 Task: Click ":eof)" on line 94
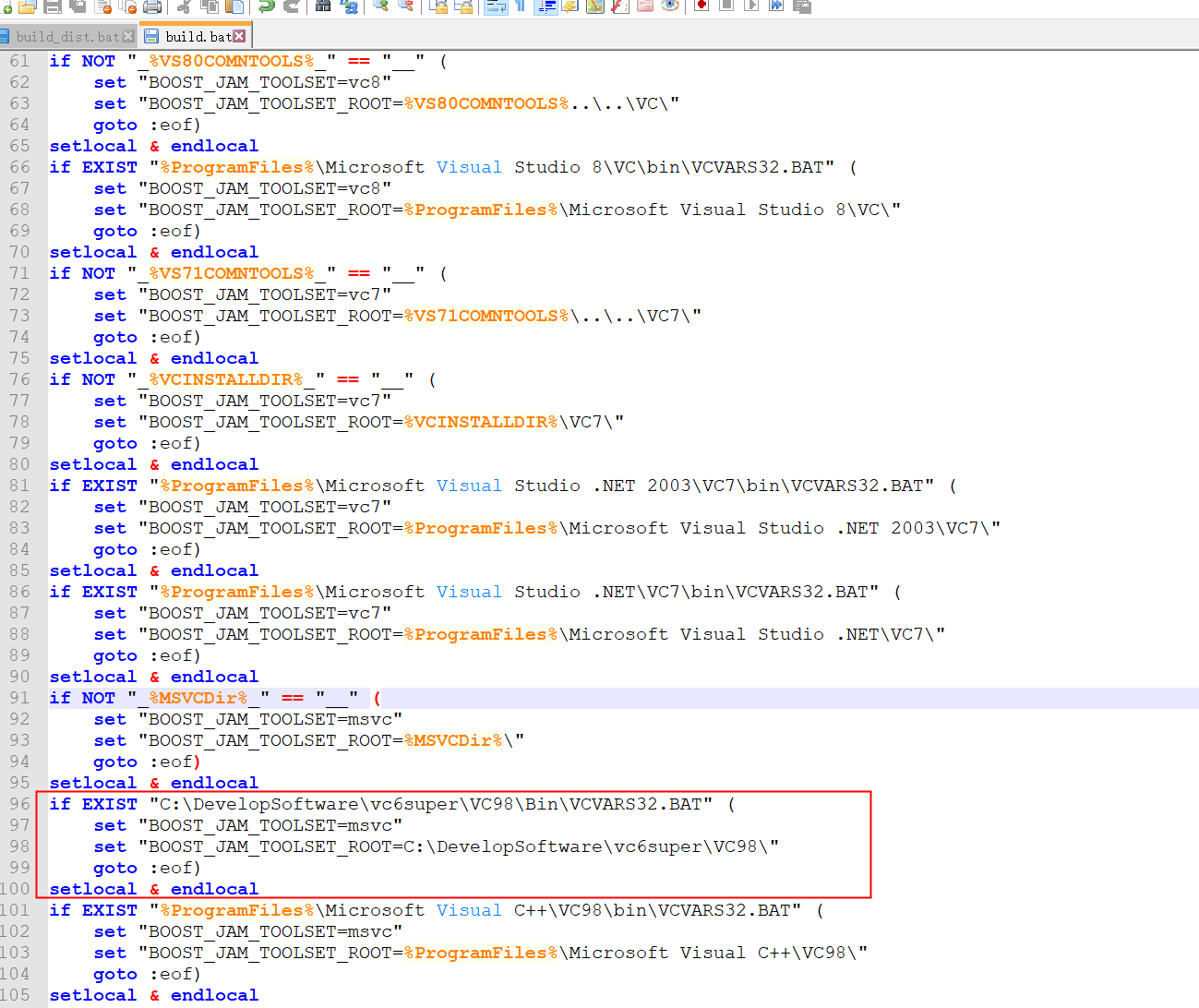coord(175,762)
